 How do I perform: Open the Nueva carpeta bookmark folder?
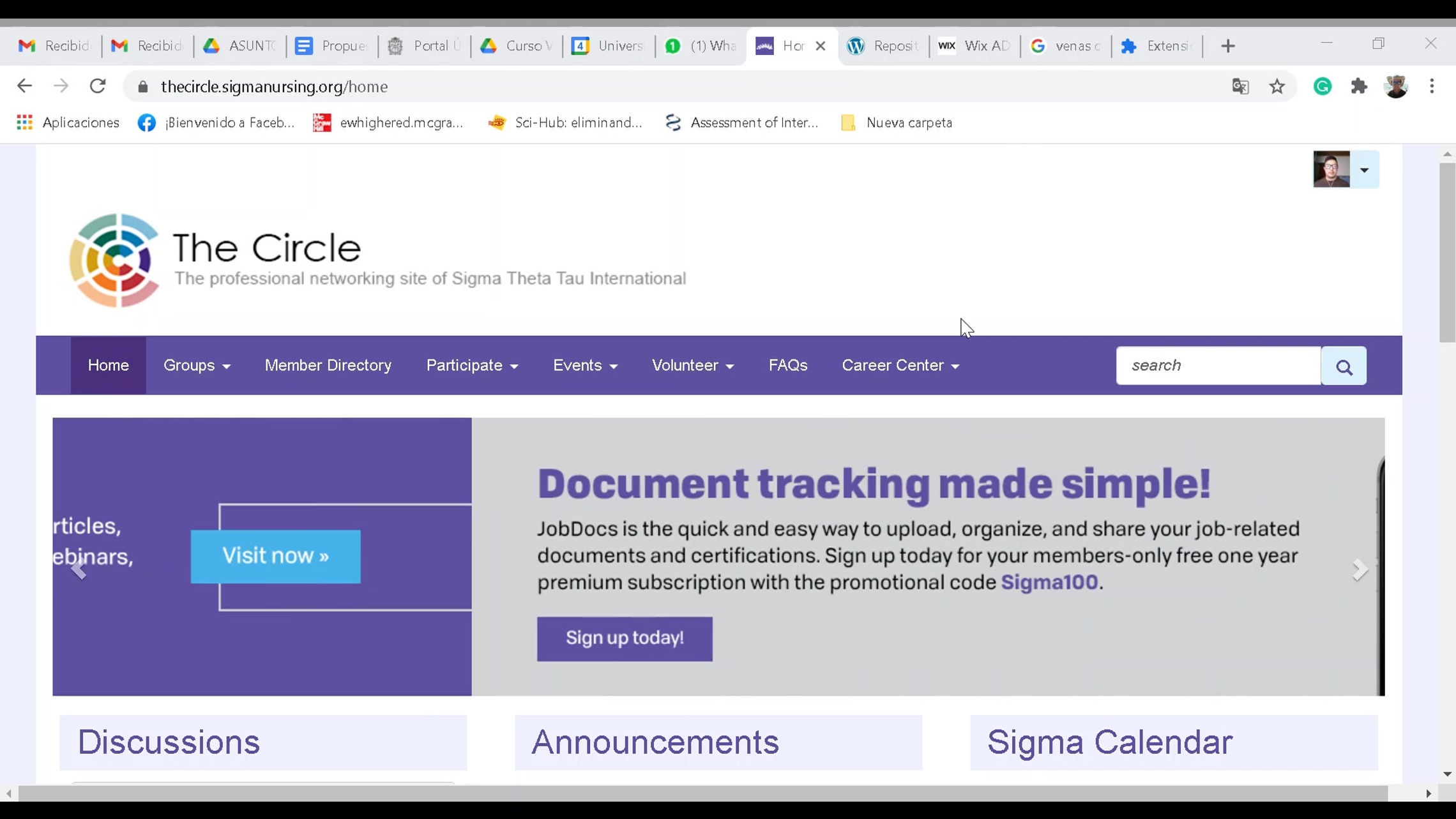point(897,123)
